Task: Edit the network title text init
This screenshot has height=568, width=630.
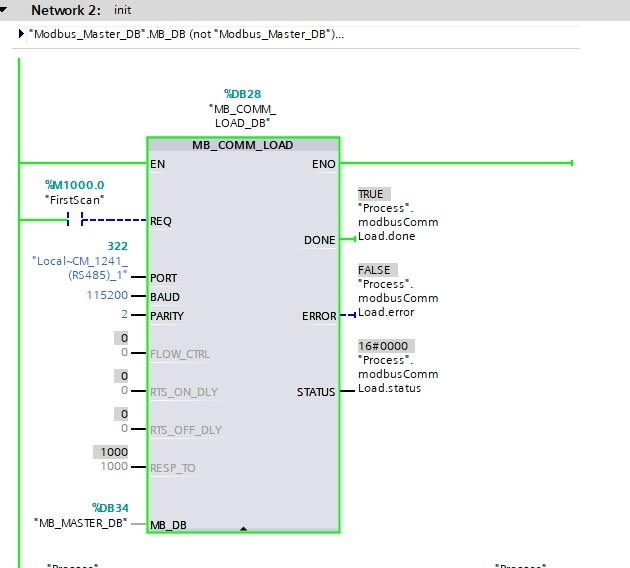Action: tap(123, 10)
